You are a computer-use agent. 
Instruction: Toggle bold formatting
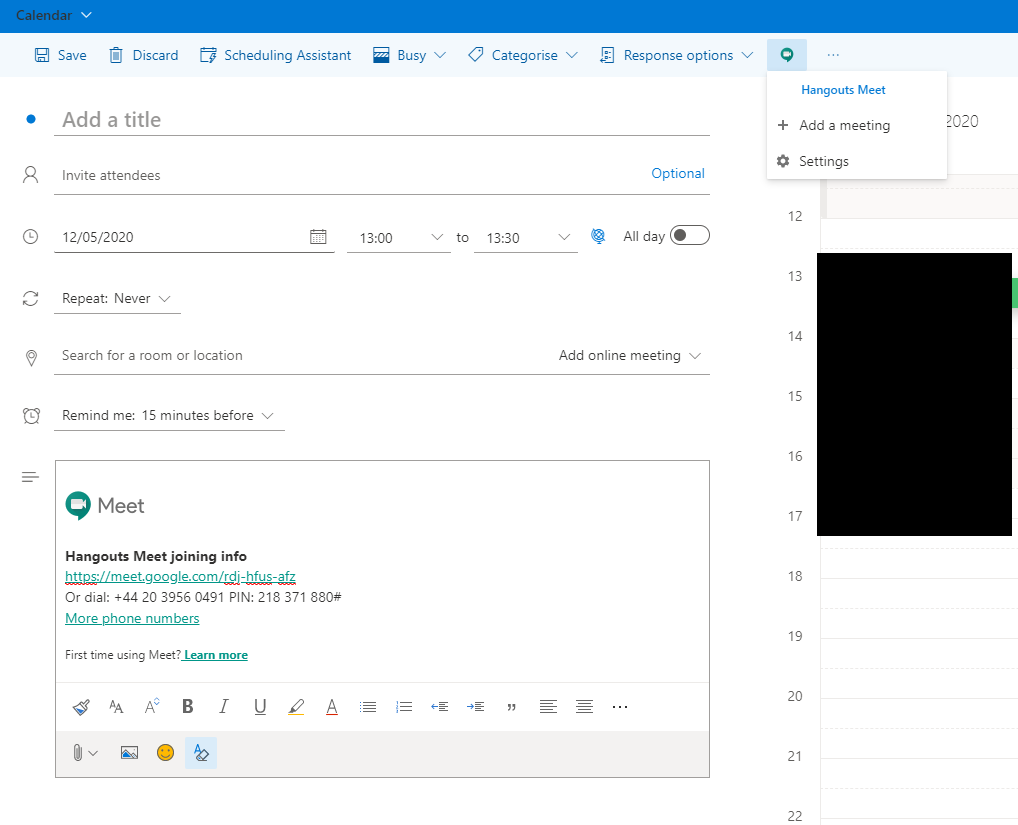click(188, 707)
